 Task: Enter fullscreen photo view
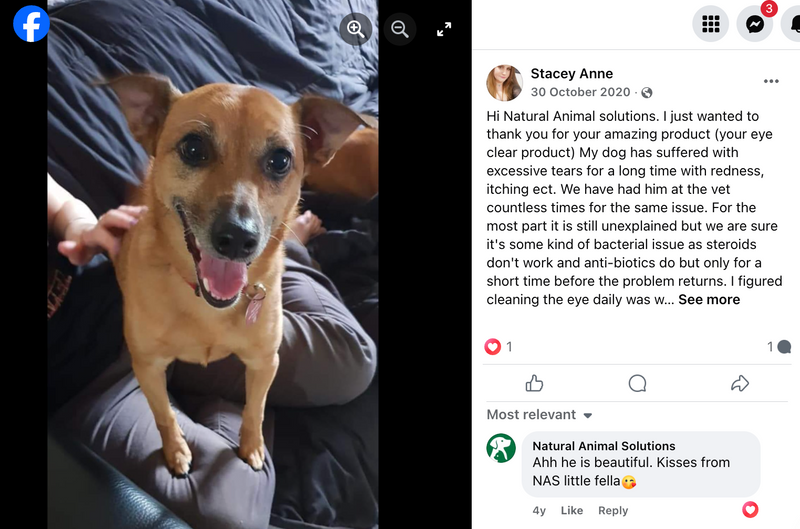click(444, 29)
